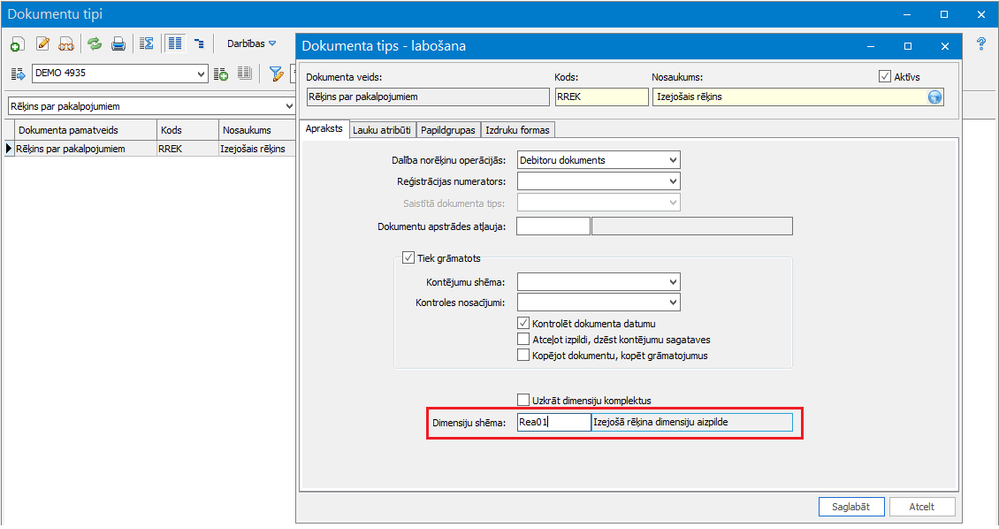Click the Izejošais rēķins cell in the list

[x=257, y=149]
